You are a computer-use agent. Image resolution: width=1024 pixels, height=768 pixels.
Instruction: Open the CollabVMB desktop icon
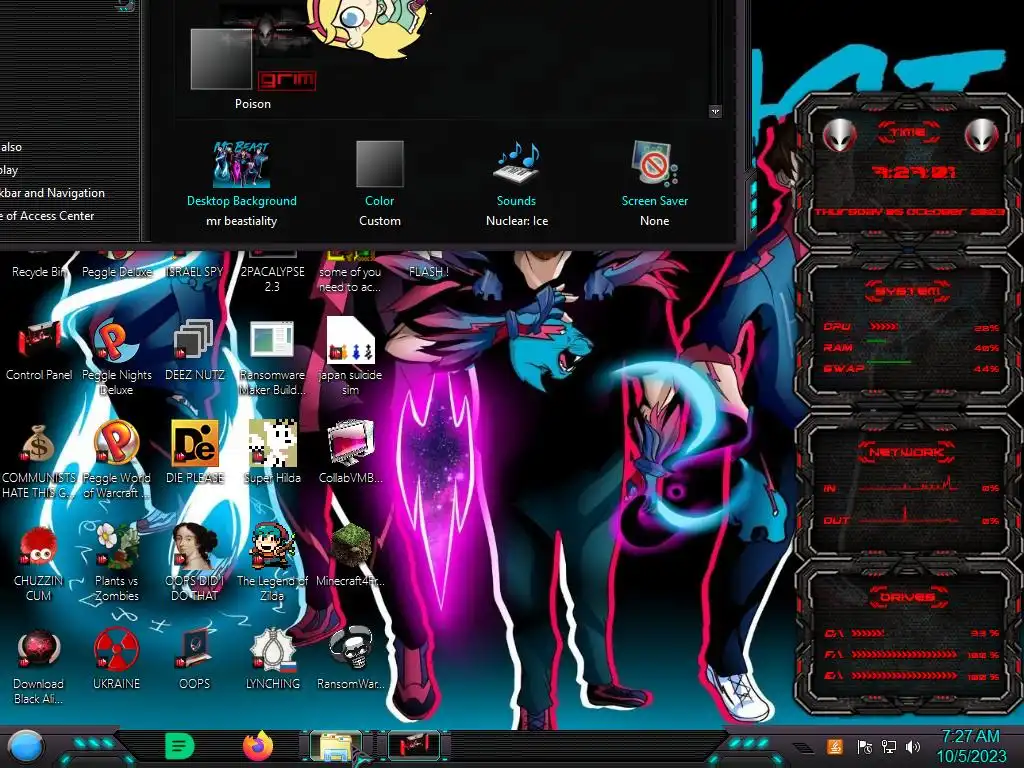coord(350,453)
